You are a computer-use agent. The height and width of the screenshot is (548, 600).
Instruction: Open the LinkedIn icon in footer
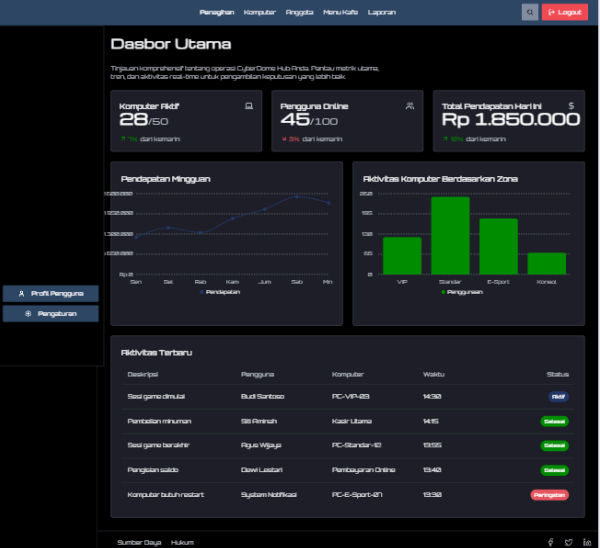tap(587, 541)
